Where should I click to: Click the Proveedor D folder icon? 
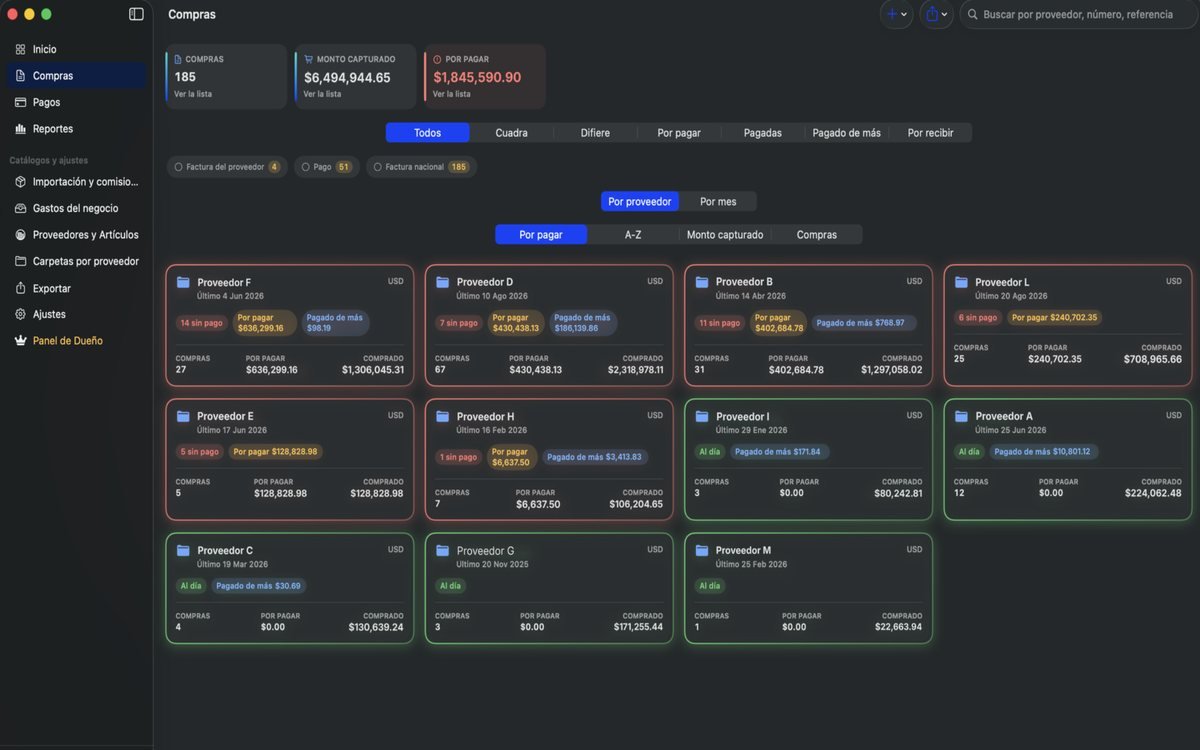click(443, 283)
